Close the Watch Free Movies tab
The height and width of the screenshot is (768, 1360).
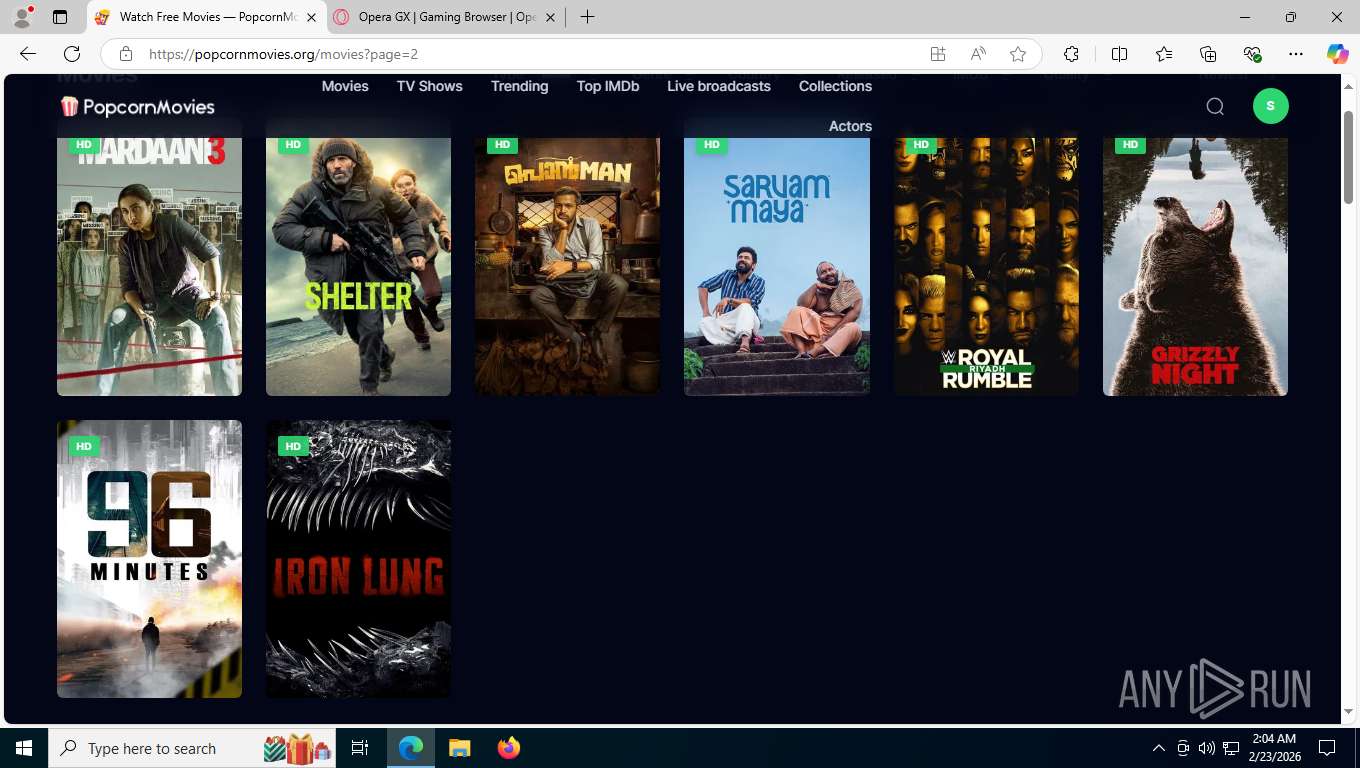[311, 17]
